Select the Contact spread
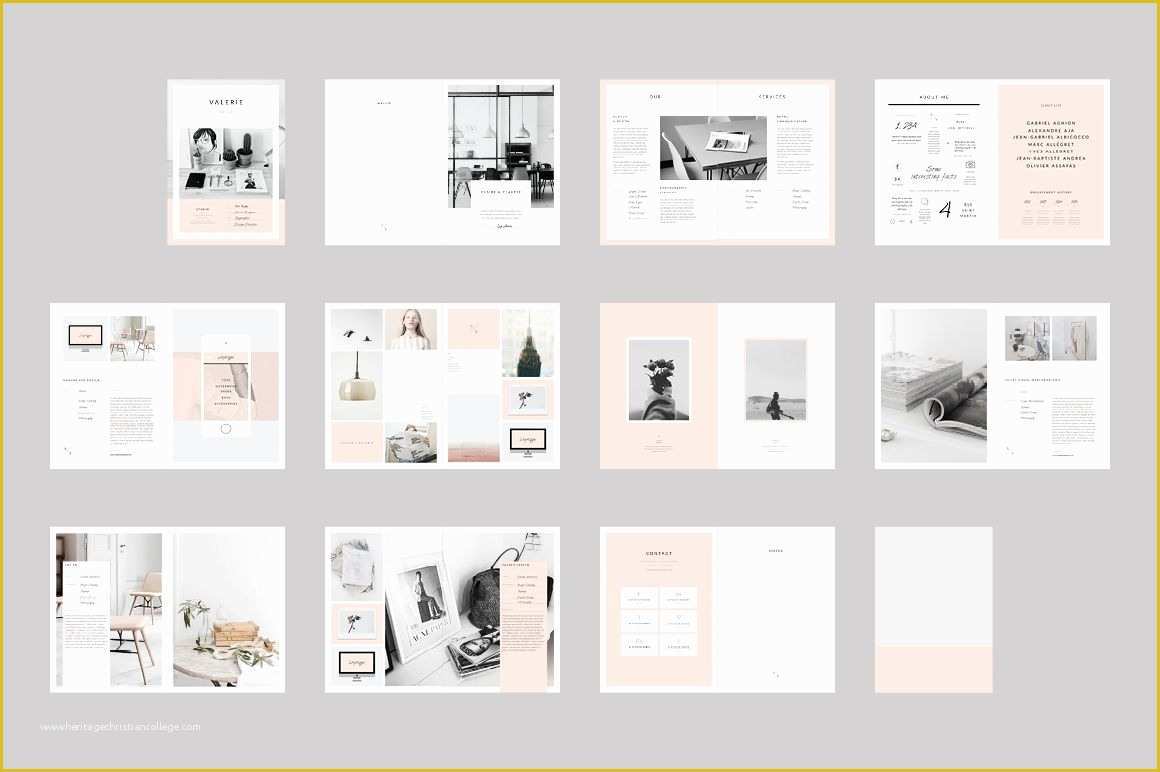Screen dimensions: 1160x772 (x=718, y=609)
